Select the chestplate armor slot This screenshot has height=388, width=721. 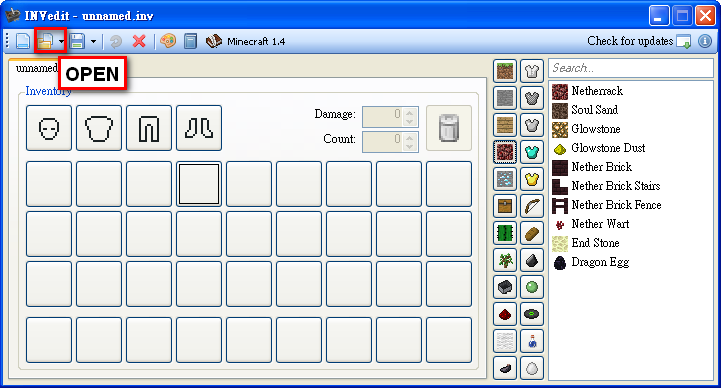(99, 128)
